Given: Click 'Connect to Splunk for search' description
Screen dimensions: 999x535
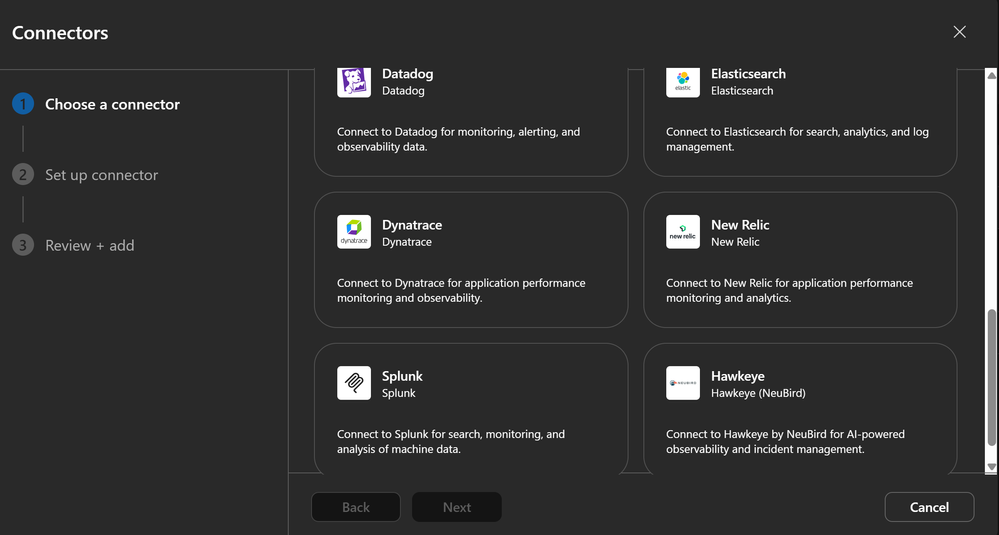Looking at the screenshot, I should (x=451, y=441).
